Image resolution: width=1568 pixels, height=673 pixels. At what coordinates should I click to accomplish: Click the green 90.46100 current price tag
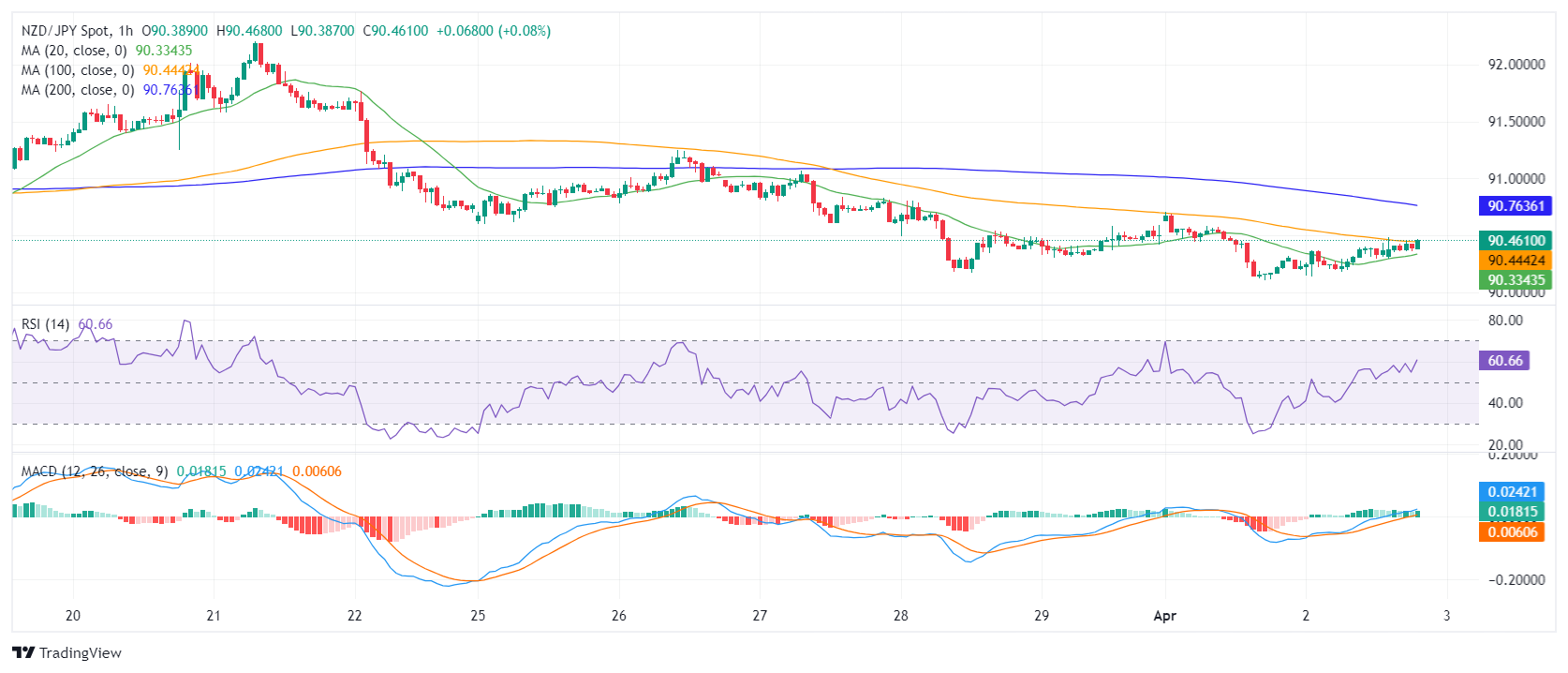1515,241
